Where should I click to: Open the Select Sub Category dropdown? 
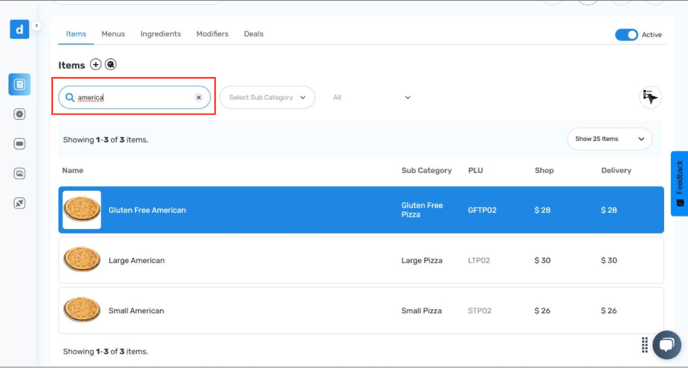pyautogui.click(x=267, y=97)
